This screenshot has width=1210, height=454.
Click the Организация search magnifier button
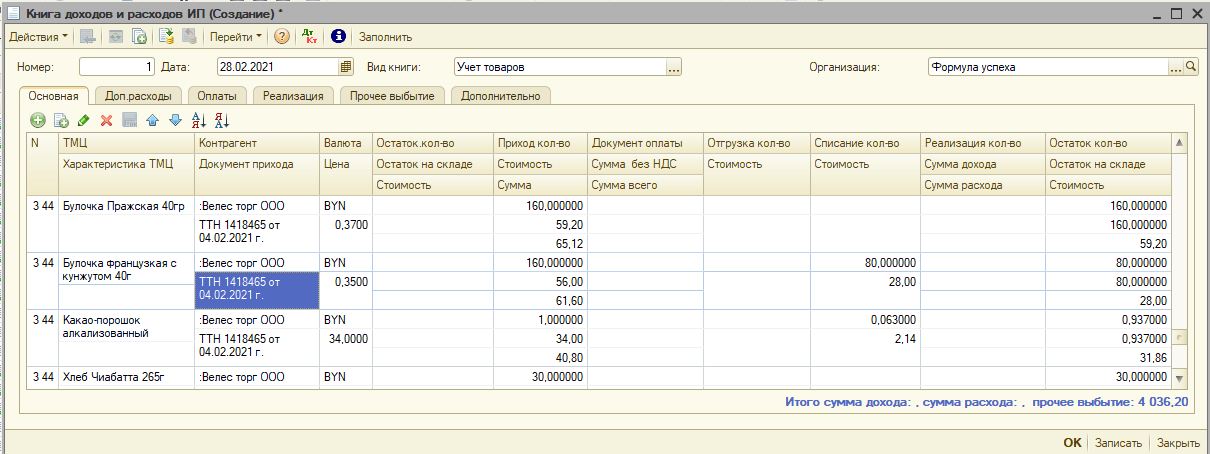tap(1190, 68)
